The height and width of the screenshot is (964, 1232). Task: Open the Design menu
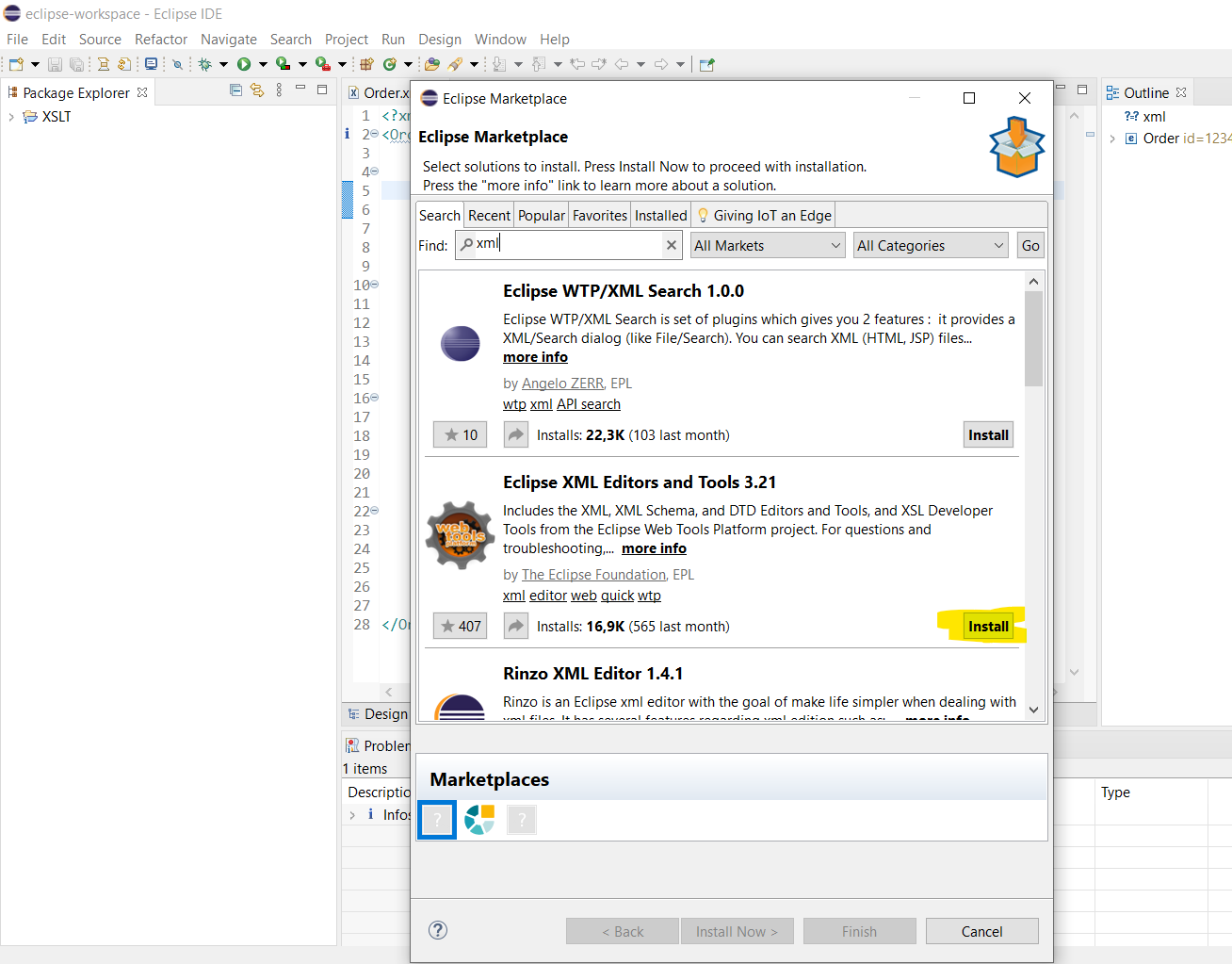point(440,40)
